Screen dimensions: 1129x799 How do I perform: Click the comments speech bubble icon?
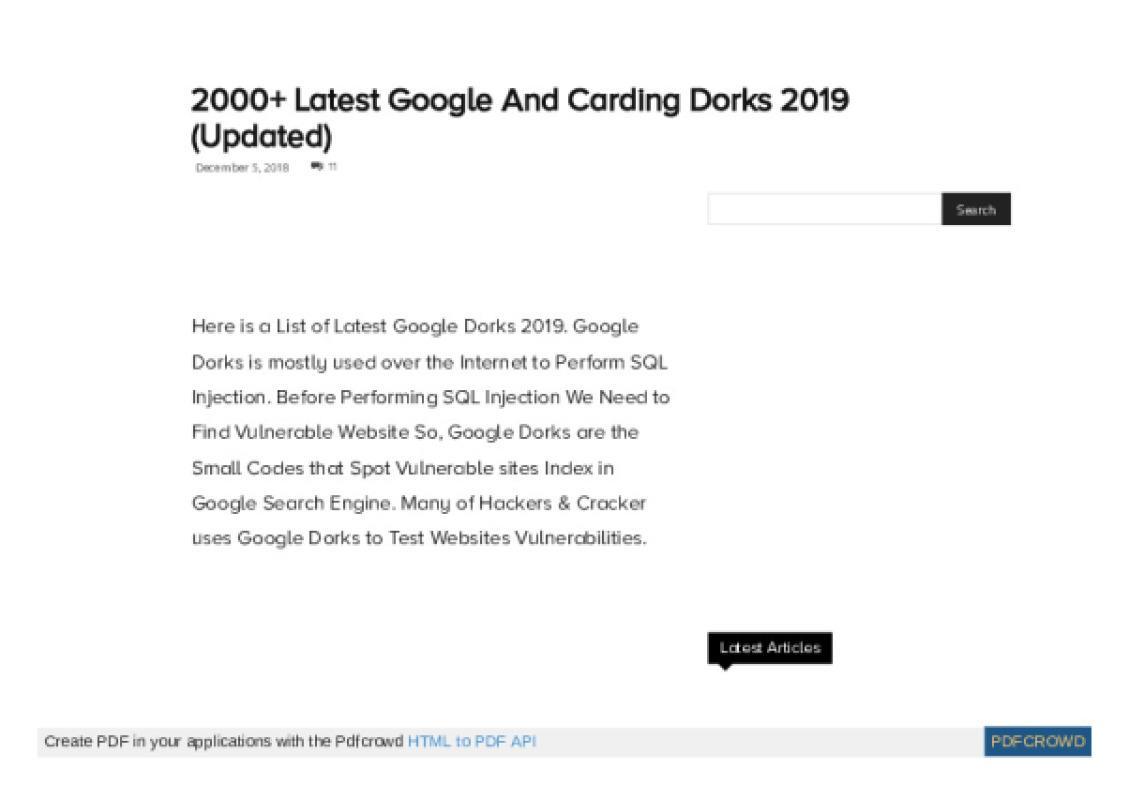click(317, 166)
